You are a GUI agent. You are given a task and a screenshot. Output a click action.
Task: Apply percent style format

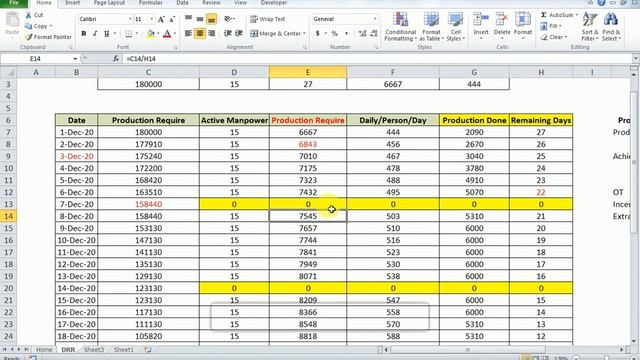pos(335,33)
